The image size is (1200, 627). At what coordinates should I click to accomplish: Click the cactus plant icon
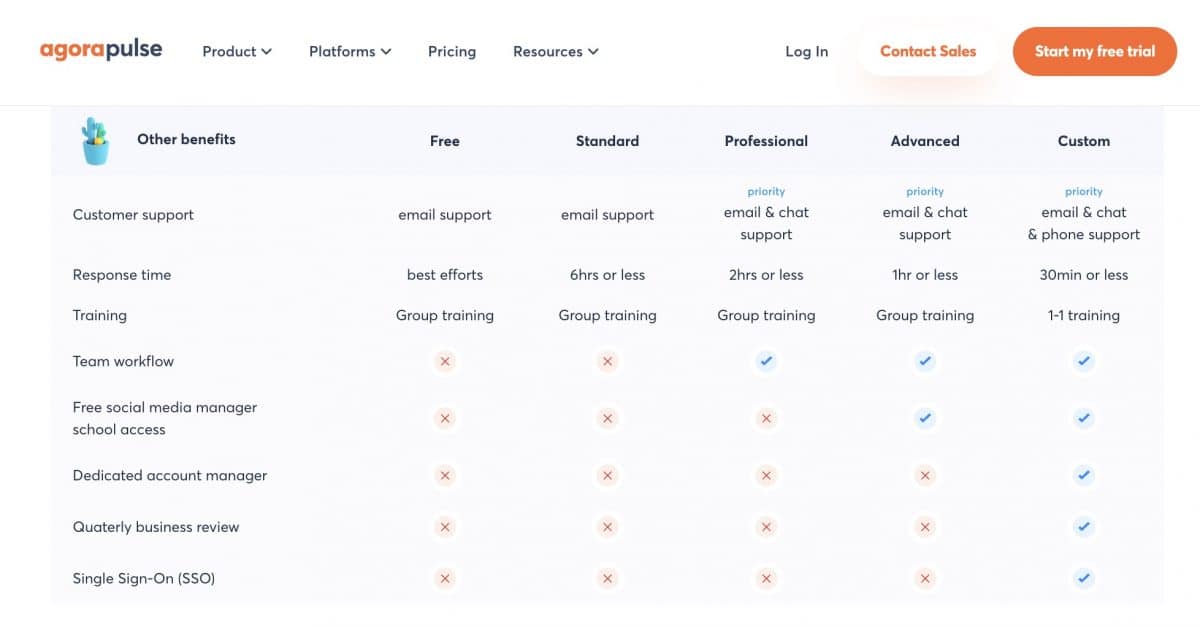coord(96,141)
